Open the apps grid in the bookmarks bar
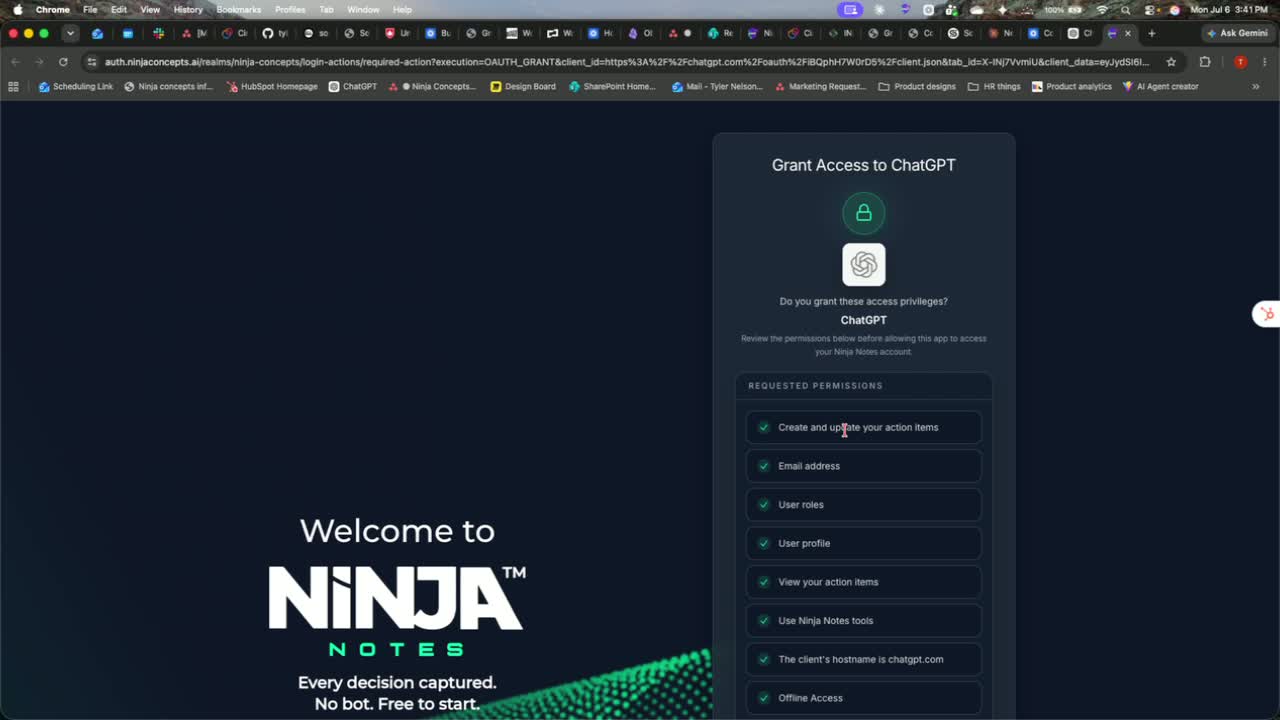The image size is (1280, 720). point(13,87)
